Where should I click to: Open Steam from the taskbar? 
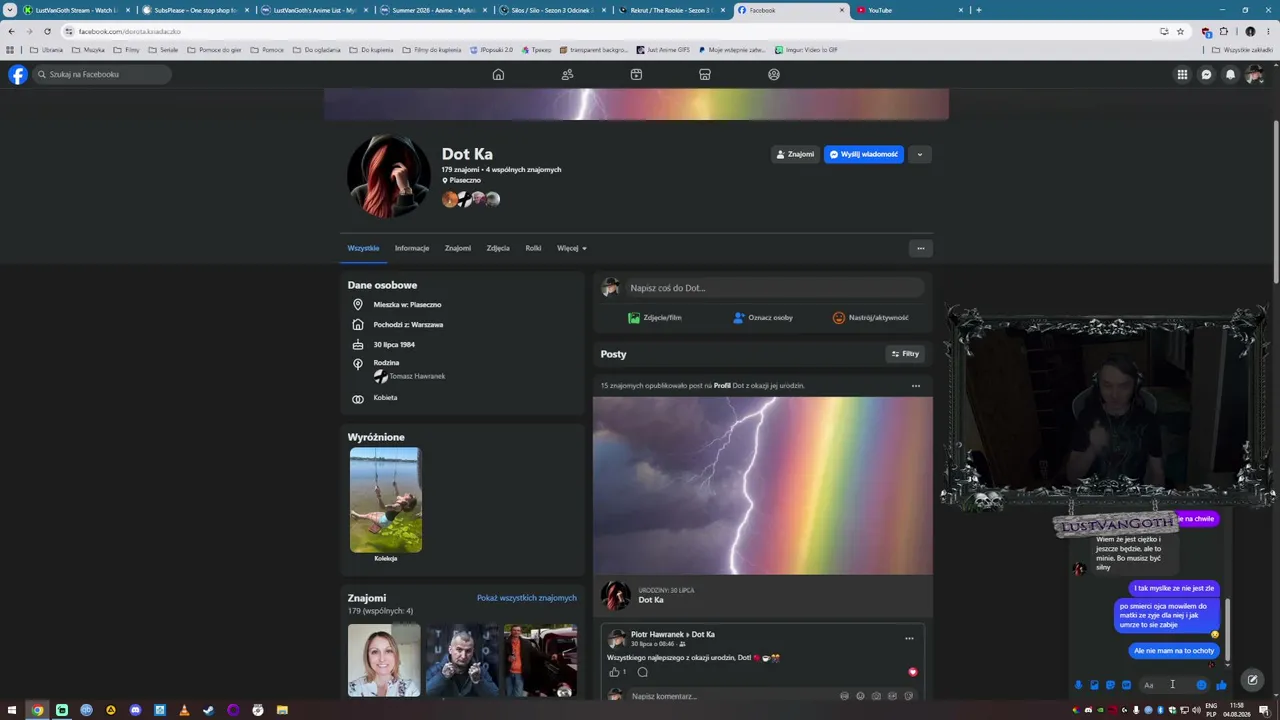(x=209, y=710)
